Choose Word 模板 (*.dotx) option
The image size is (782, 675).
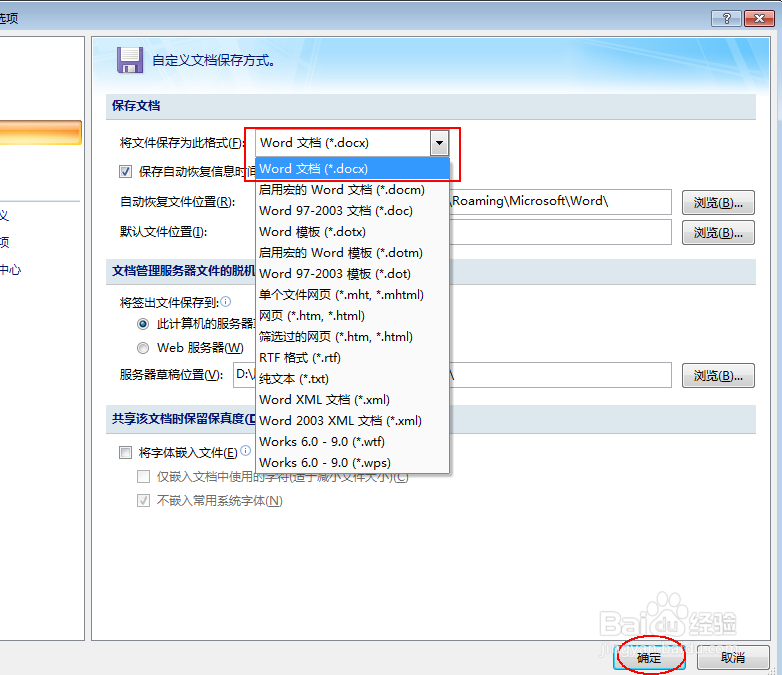352,231
